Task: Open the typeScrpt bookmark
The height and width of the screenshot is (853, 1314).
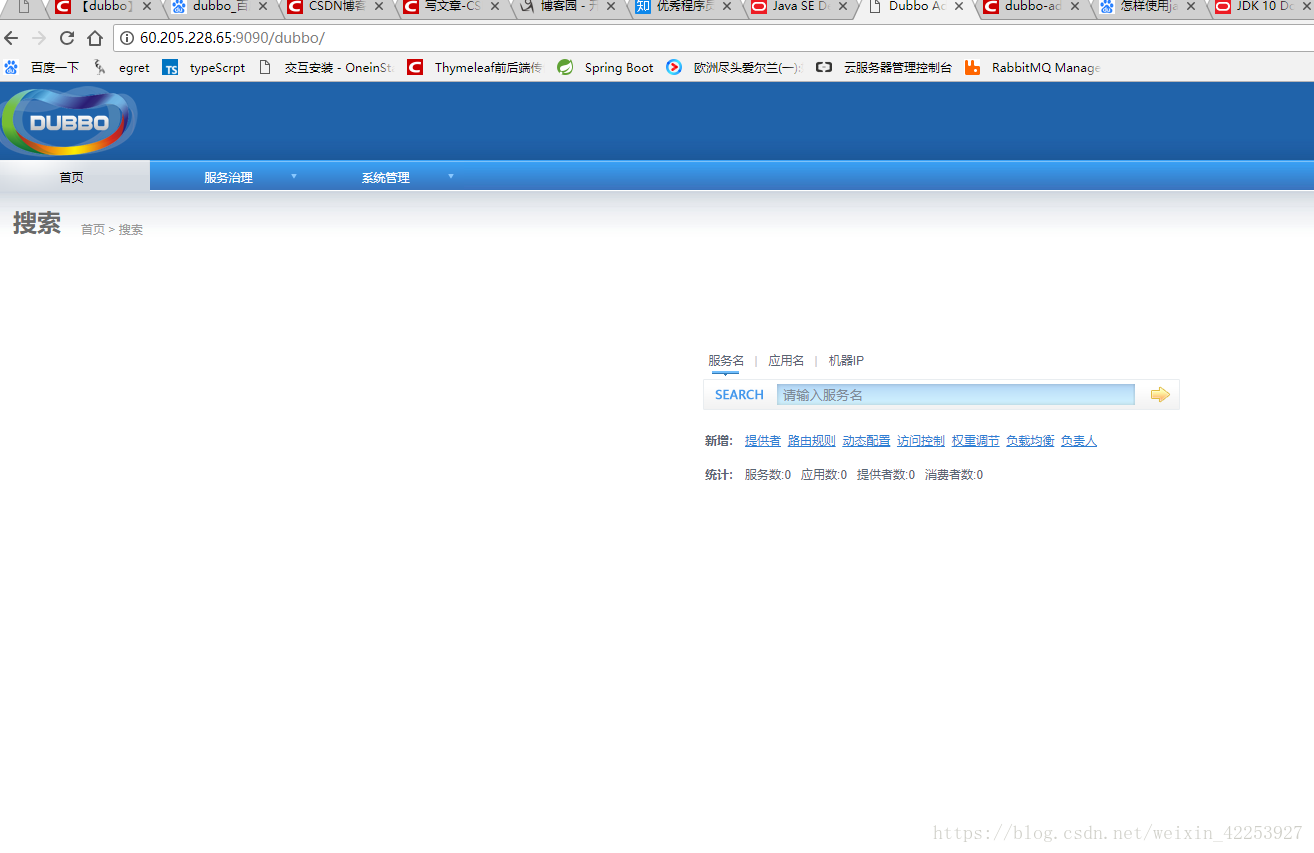Action: [x=204, y=68]
